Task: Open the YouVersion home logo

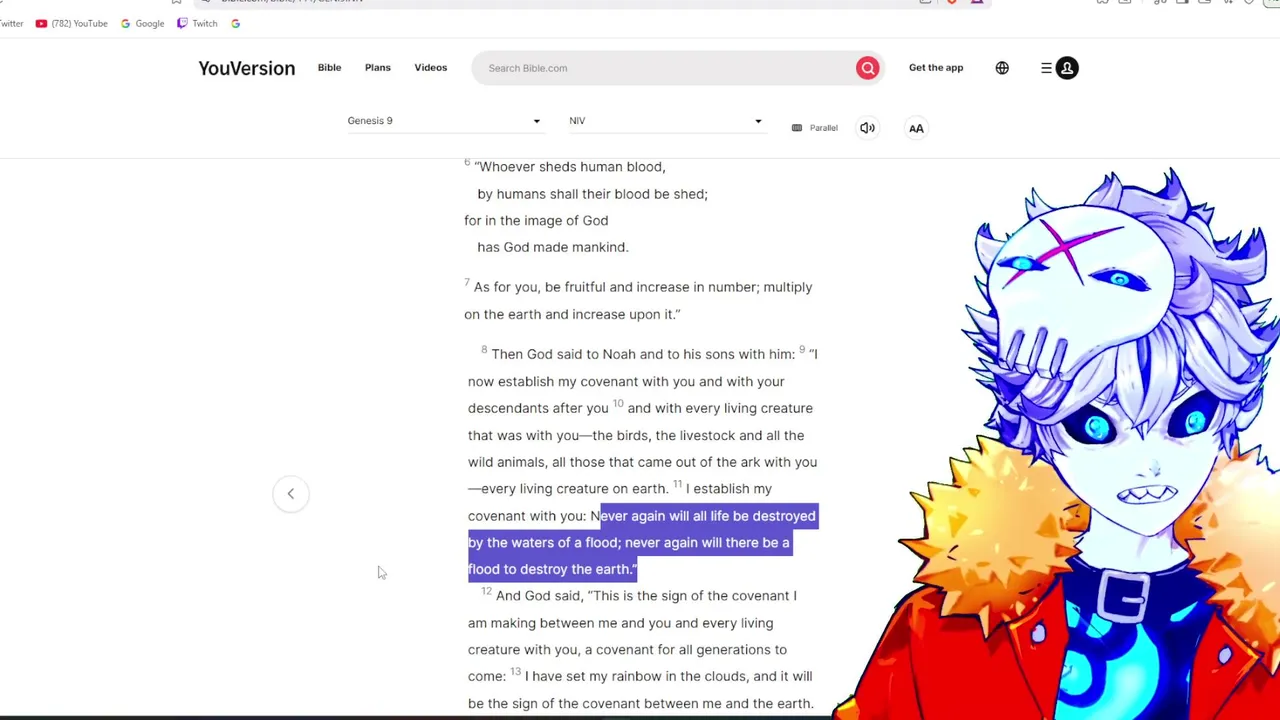Action: coord(246,68)
